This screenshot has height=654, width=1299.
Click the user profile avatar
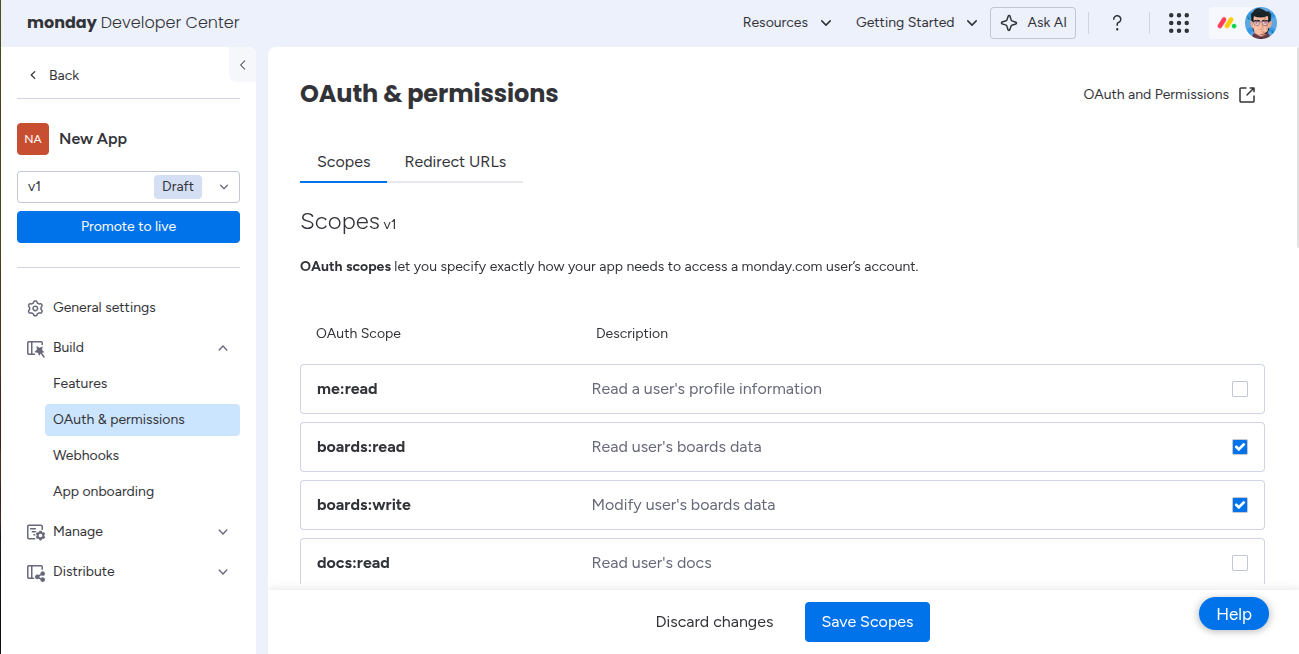tap(1261, 23)
